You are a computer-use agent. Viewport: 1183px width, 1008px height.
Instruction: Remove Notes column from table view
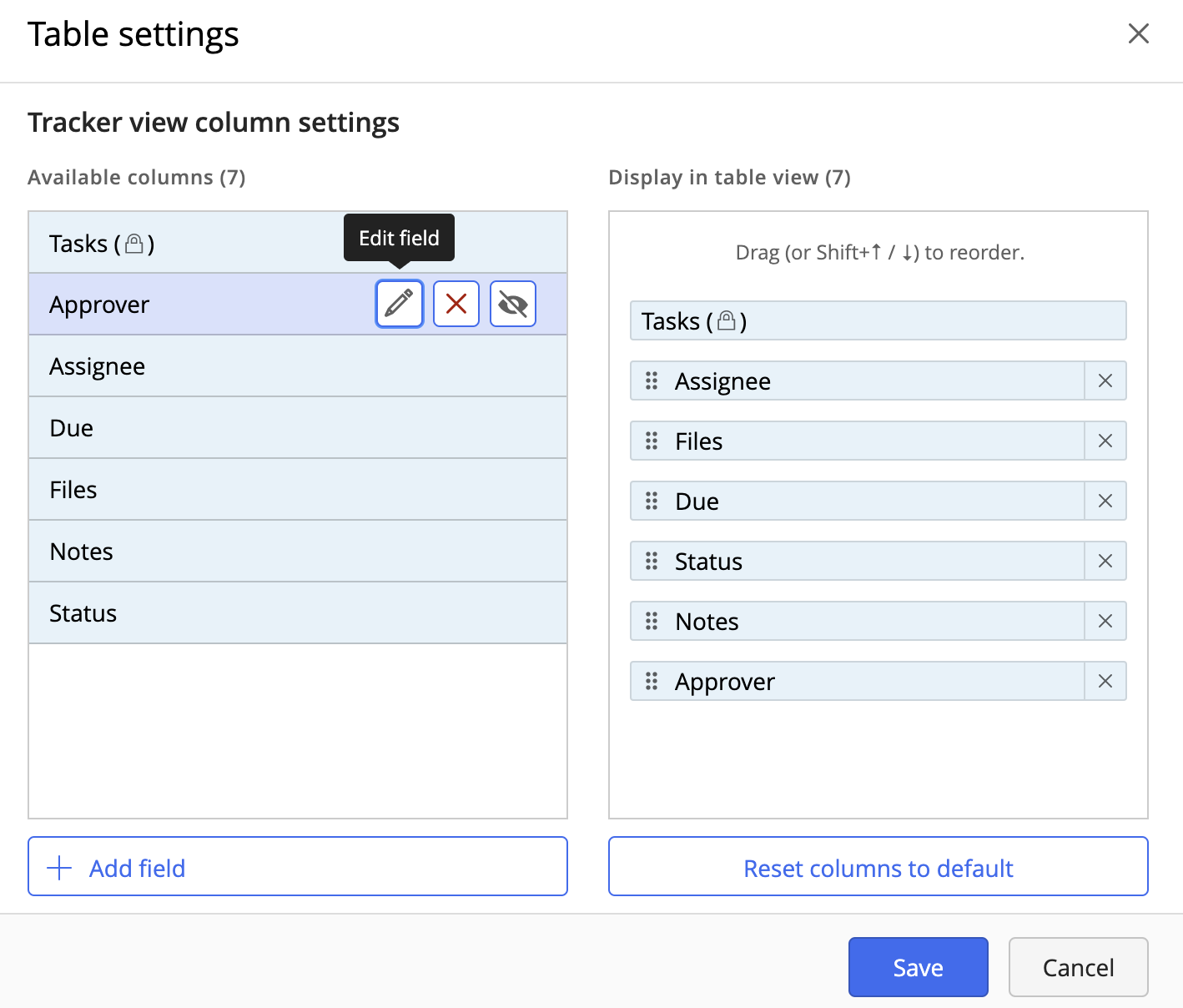click(1105, 622)
